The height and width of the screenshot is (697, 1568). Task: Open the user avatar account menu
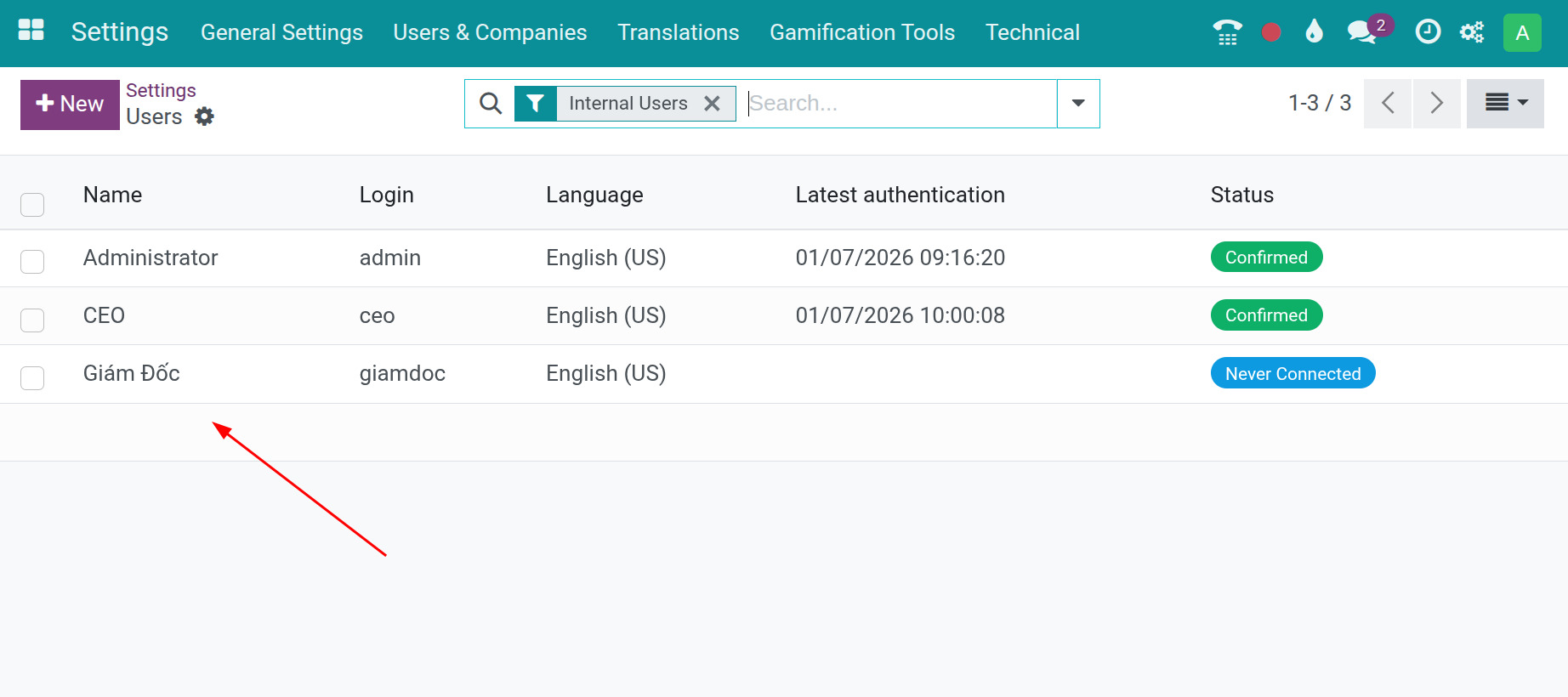[1522, 32]
